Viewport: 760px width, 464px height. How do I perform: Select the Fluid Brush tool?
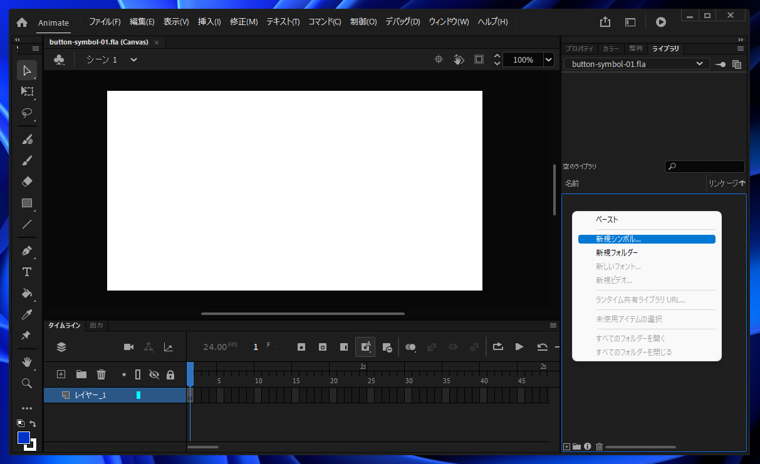pyautogui.click(x=27, y=140)
